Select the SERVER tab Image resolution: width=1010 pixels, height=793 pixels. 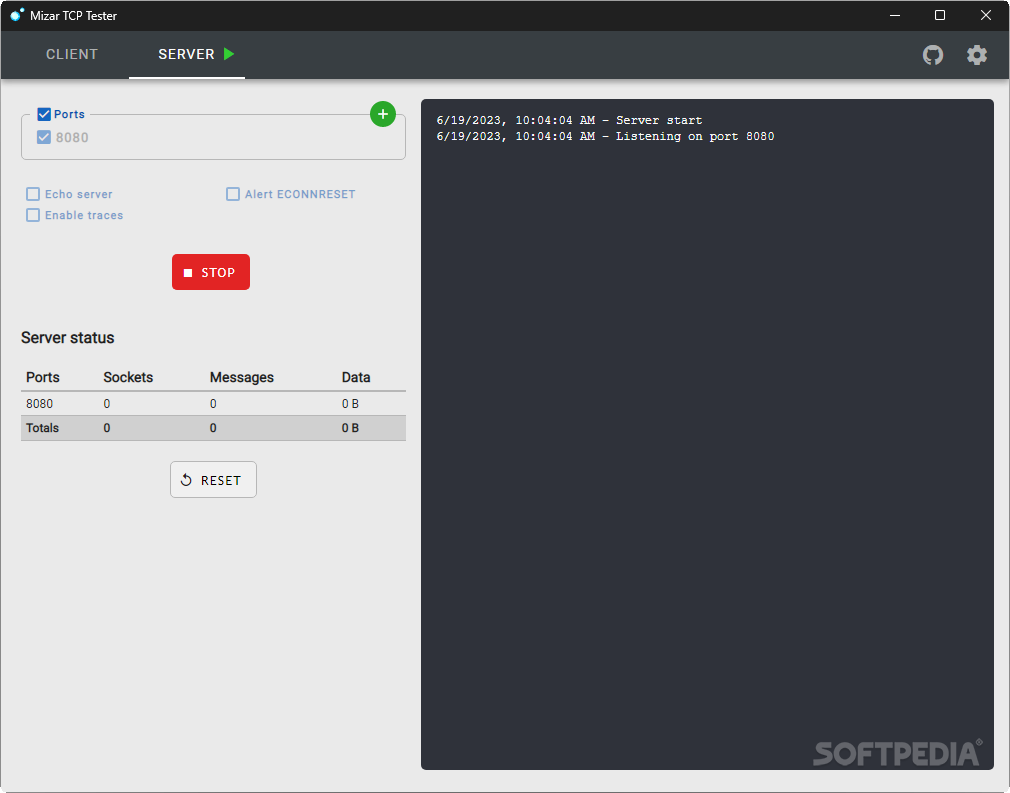pos(187,54)
